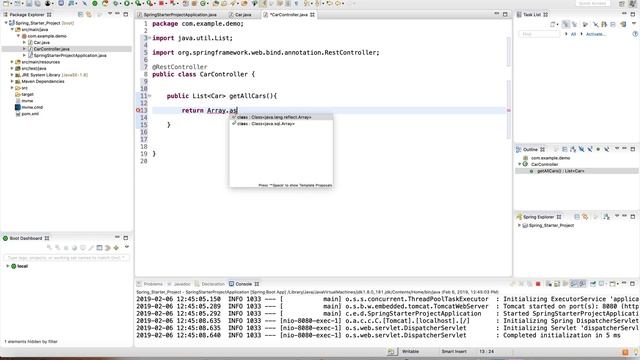This screenshot has width=640, height=360.
Task: Select pom.xml in Package Explorer
Action: click(30, 114)
